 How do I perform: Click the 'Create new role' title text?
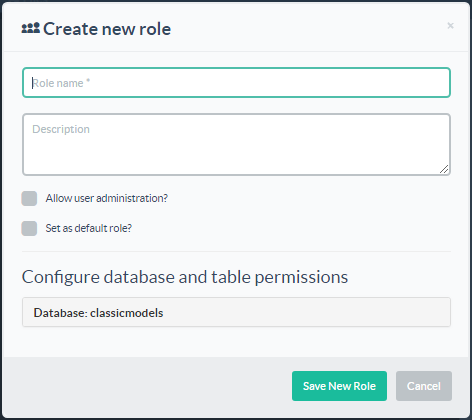point(107,29)
